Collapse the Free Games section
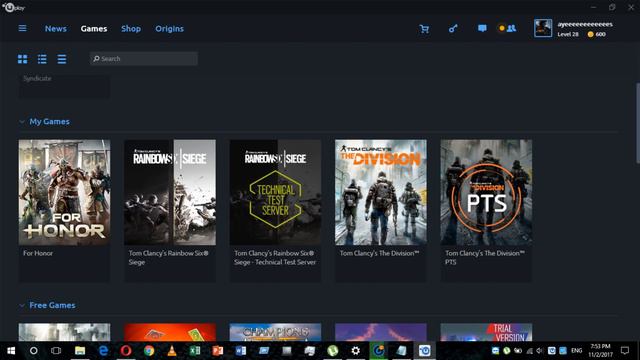This screenshot has width=640, height=360. click(x=22, y=305)
